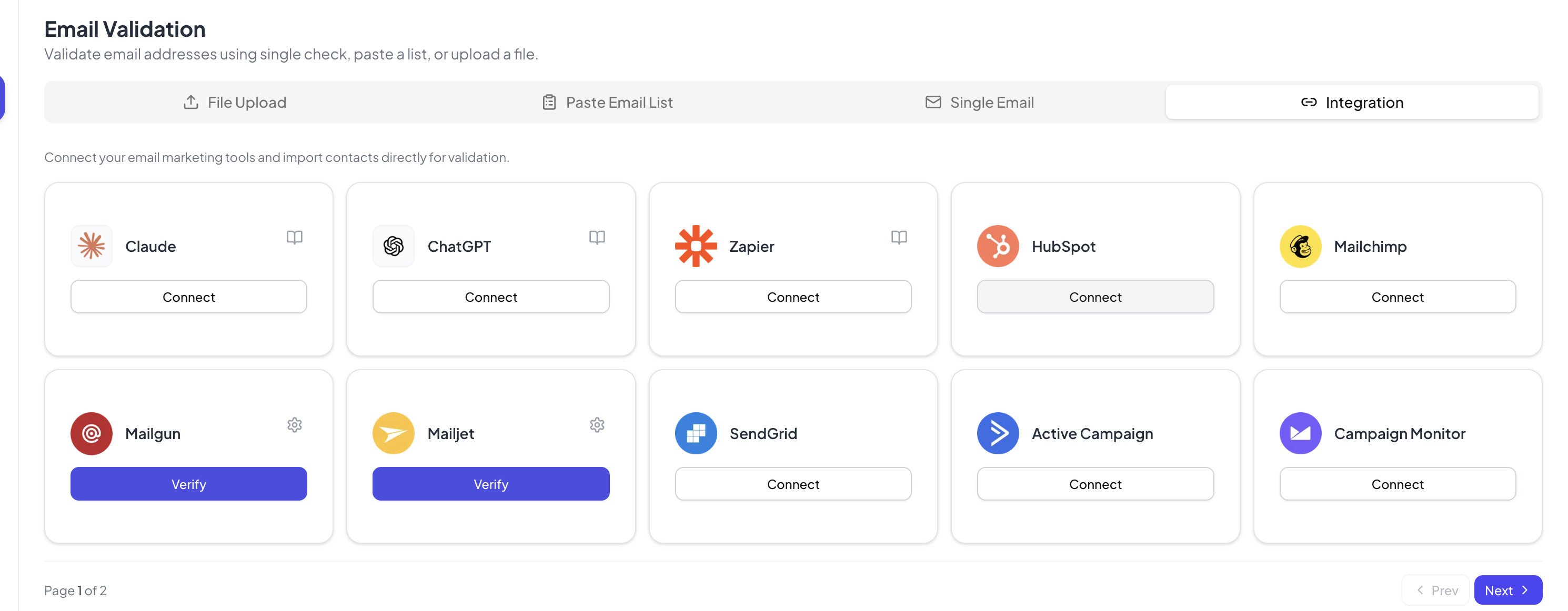Screen dimensions: 1568x611
Task: Click the Active Campaign arrow logo
Action: coord(998,433)
